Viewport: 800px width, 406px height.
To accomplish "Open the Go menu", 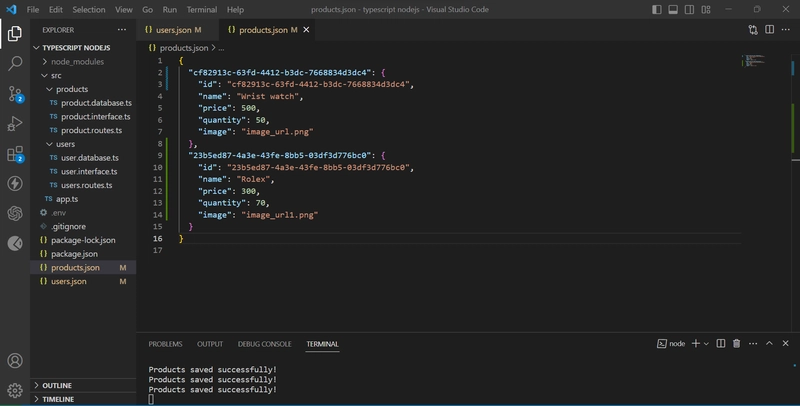I will (x=147, y=9).
